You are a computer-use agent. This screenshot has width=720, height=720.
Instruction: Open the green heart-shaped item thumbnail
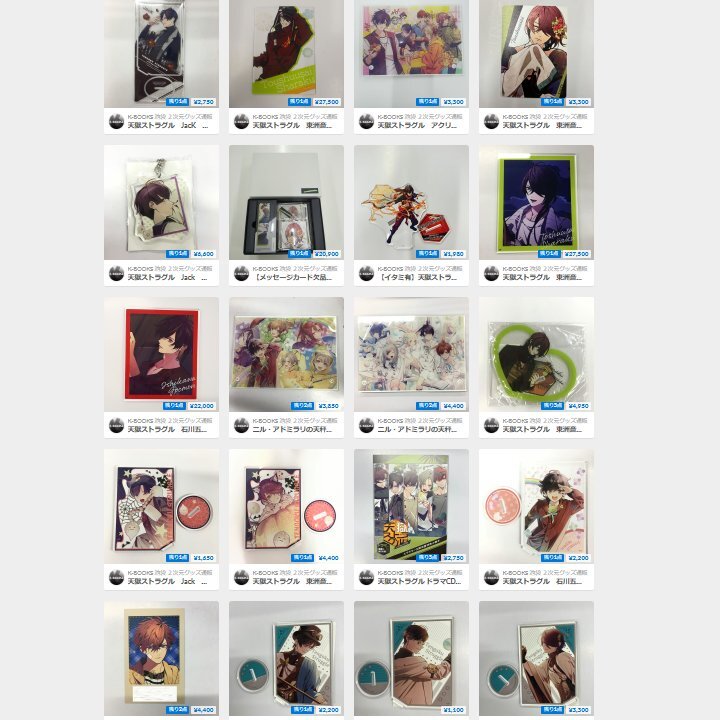536,354
